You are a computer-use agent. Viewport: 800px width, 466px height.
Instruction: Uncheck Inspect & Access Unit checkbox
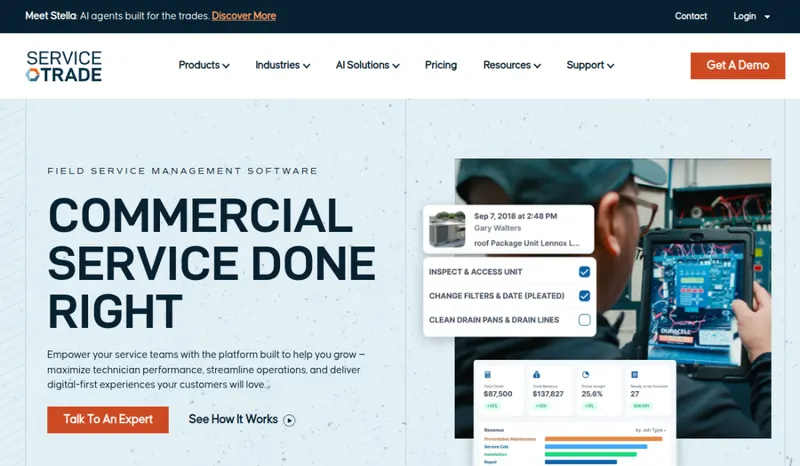[x=585, y=272]
